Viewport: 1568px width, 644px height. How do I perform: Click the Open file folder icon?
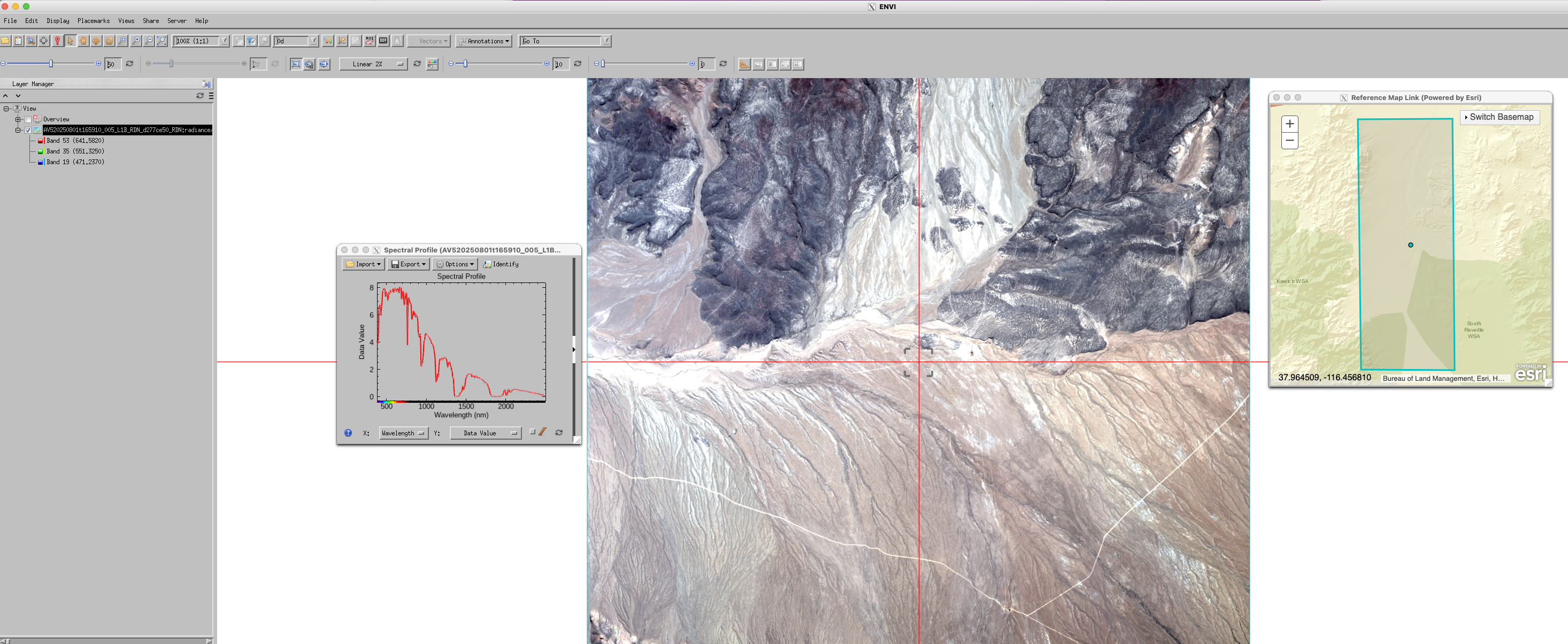pyautogui.click(x=5, y=41)
